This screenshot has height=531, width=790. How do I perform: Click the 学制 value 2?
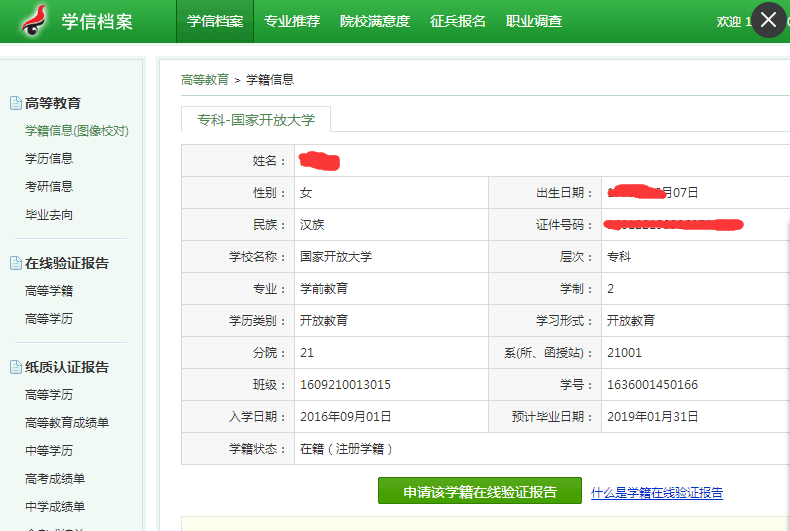pos(610,289)
